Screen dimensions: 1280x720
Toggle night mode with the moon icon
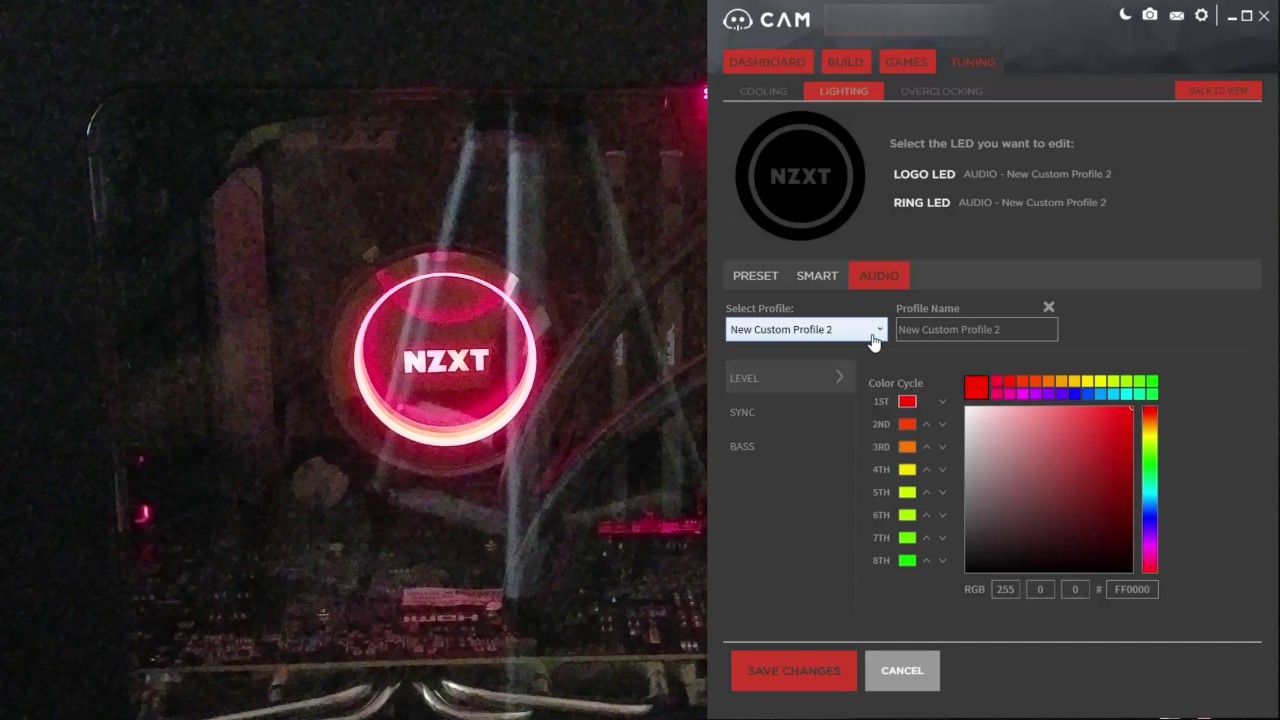[1125, 15]
